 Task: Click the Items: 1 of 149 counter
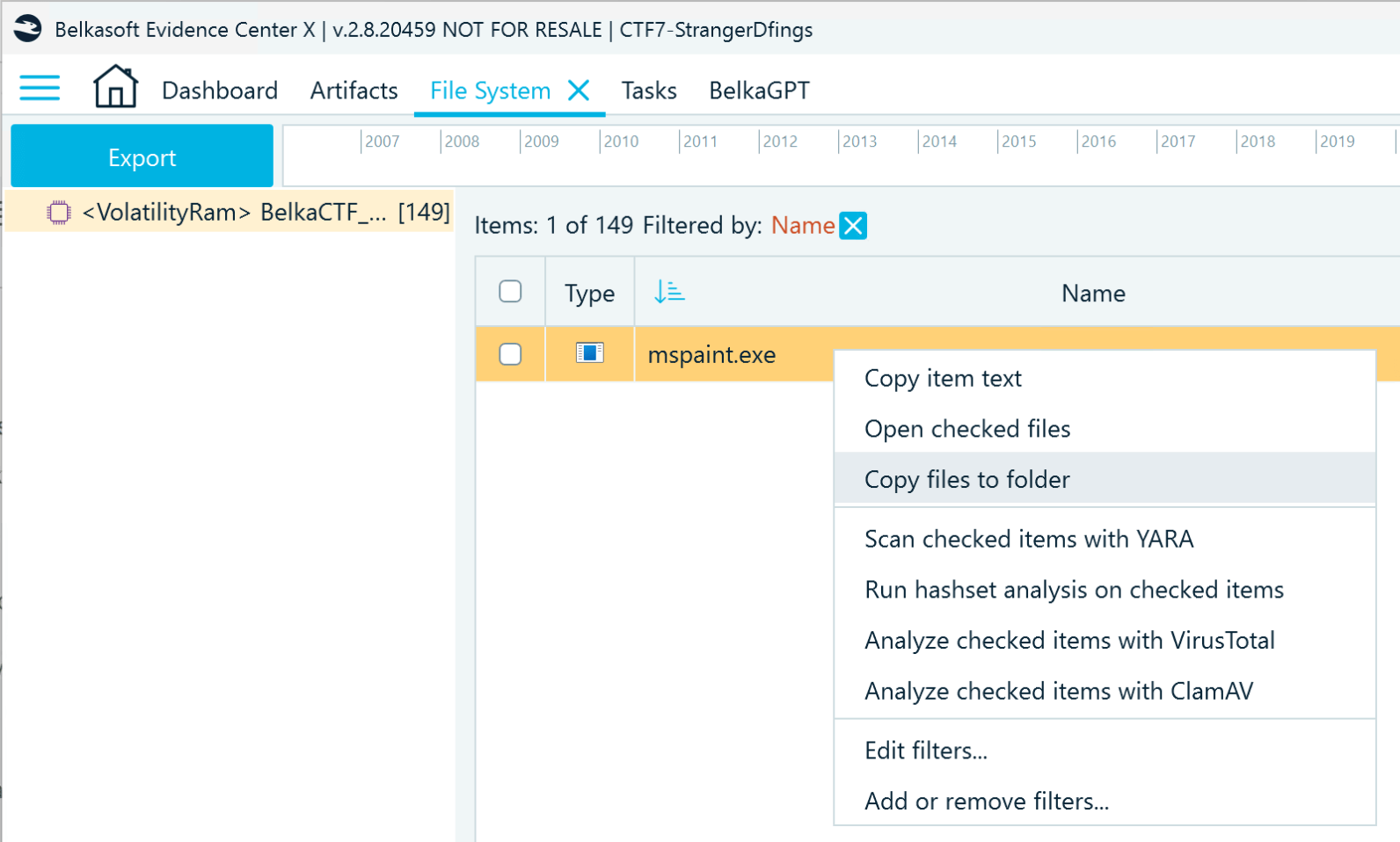(554, 226)
